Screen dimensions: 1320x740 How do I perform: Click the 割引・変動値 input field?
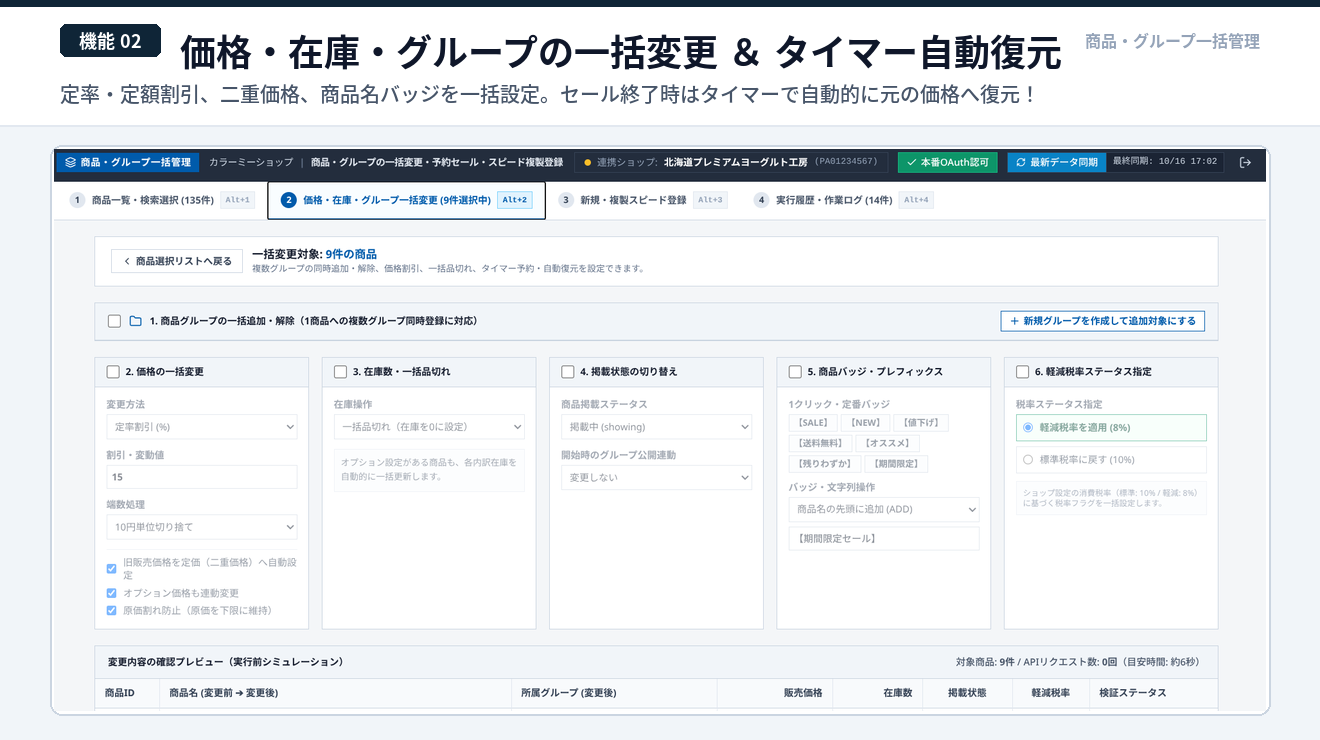pyautogui.click(x=202, y=477)
